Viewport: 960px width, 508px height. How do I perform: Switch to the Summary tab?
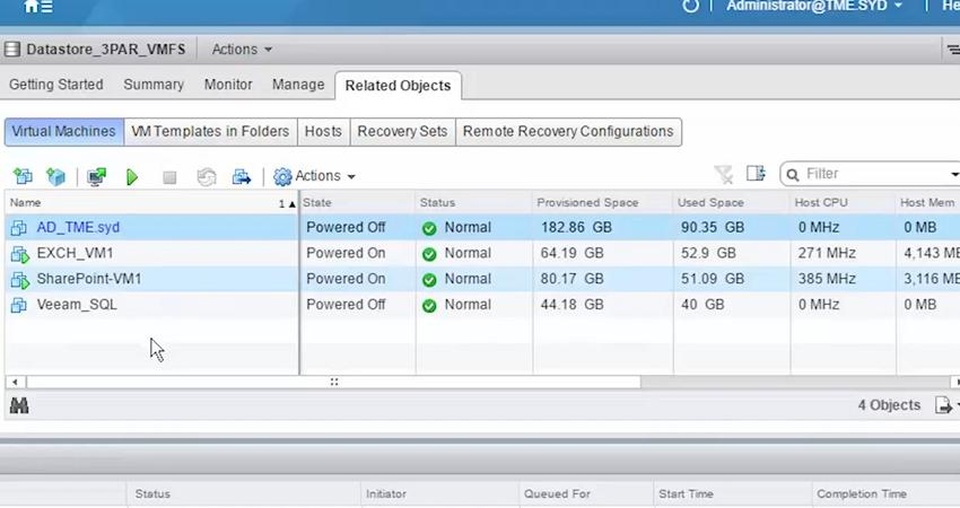click(153, 85)
